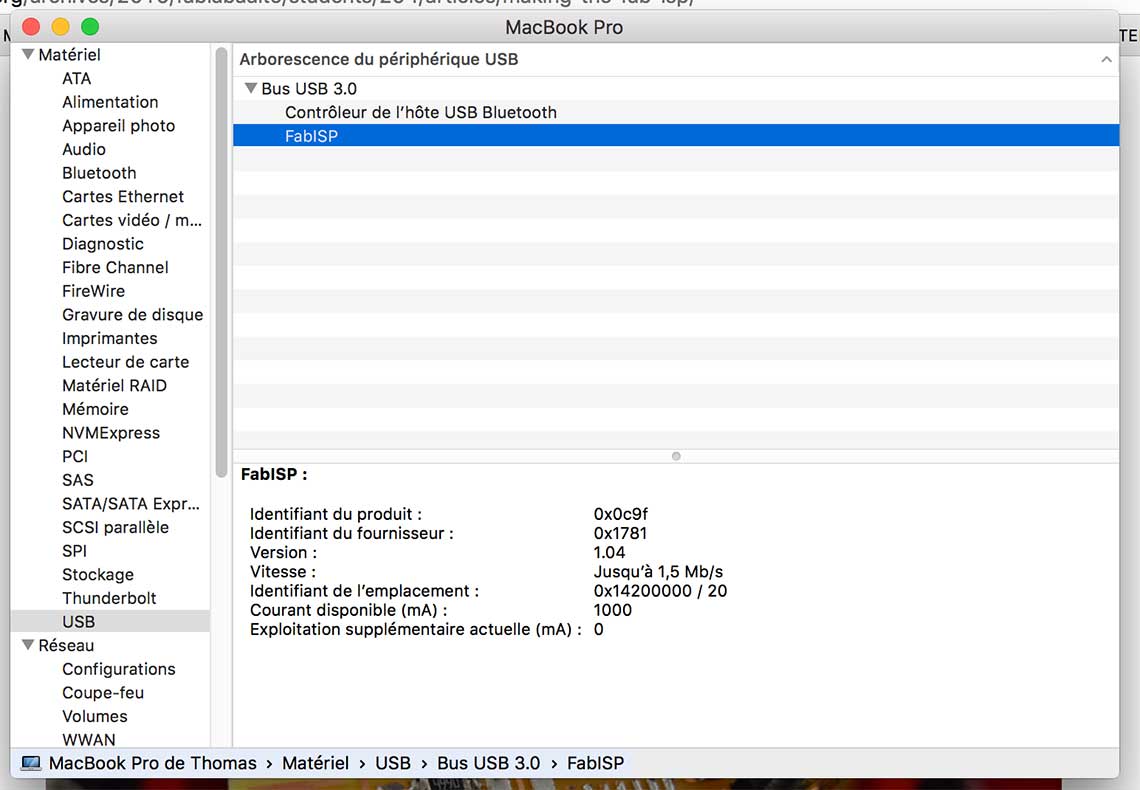Collapse the Matériel section triangle
The width and height of the screenshot is (1140, 790).
28,55
